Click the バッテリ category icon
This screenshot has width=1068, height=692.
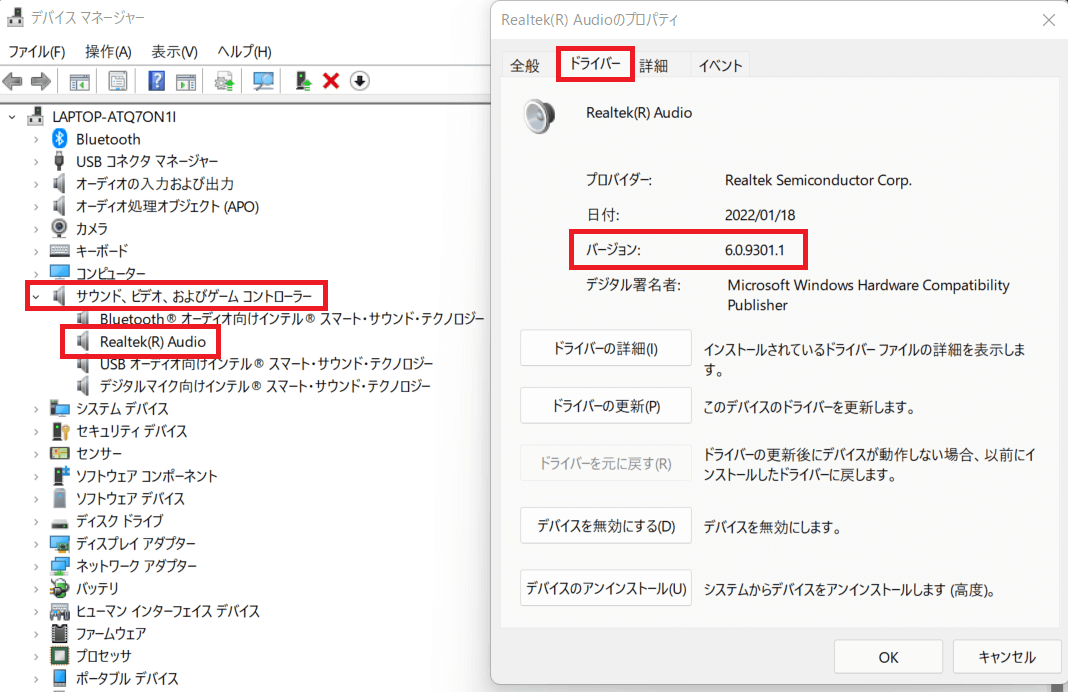click(x=60, y=588)
